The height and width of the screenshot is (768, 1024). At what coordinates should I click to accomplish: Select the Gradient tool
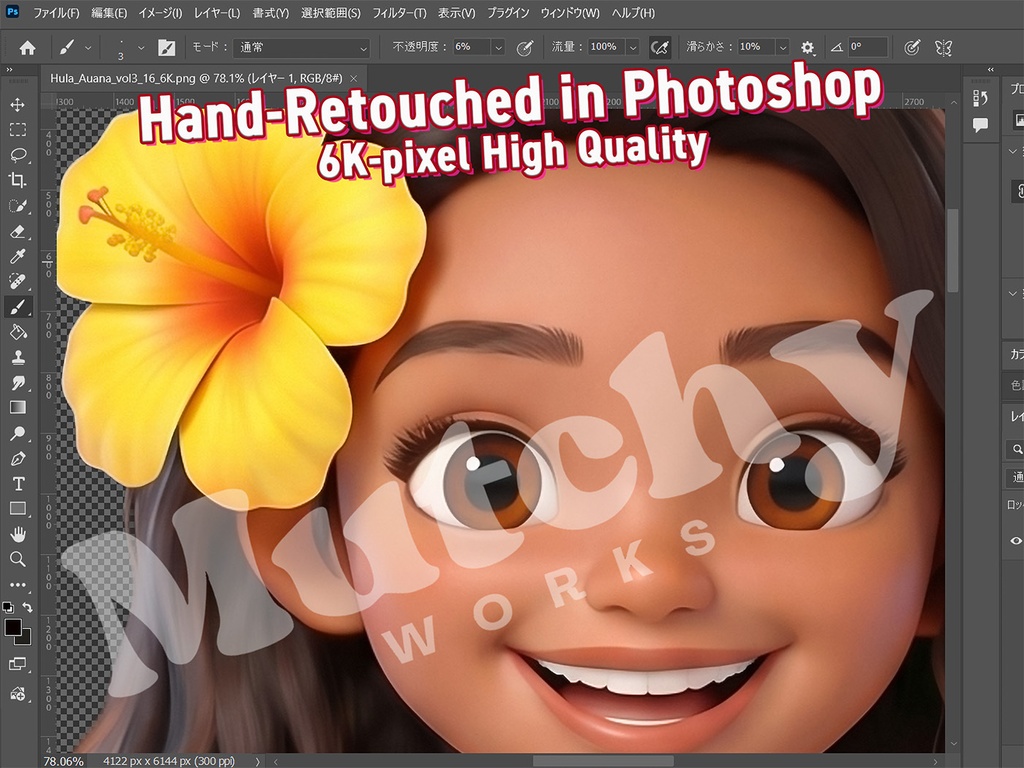point(18,408)
